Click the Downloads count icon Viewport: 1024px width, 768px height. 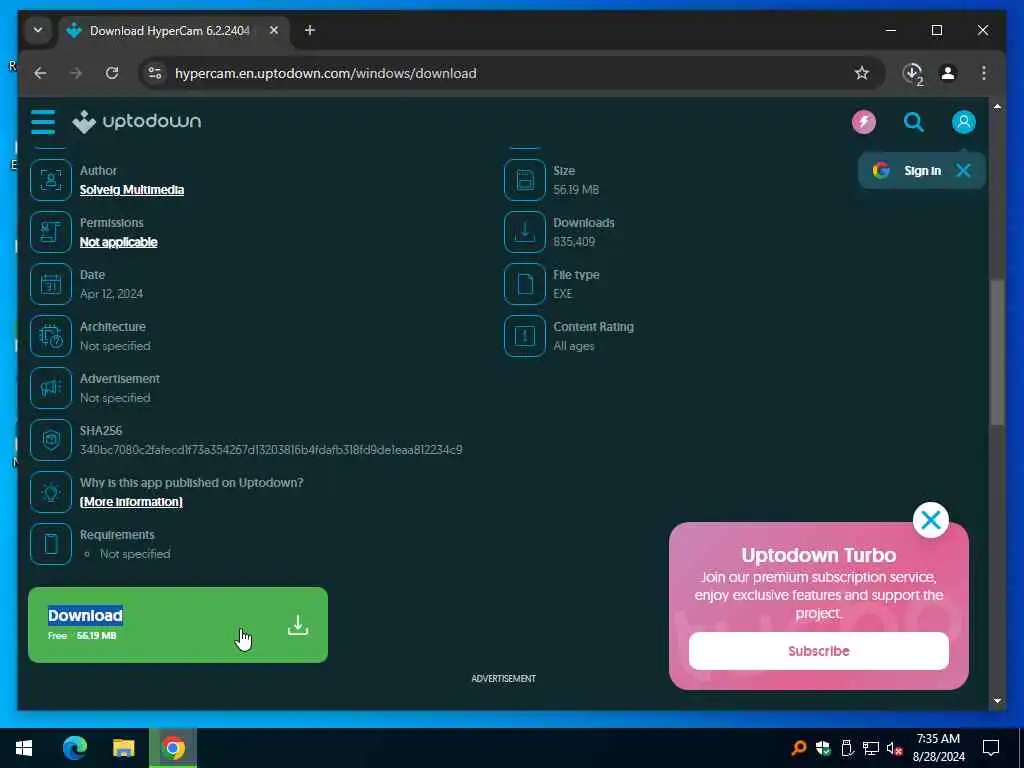(524, 232)
